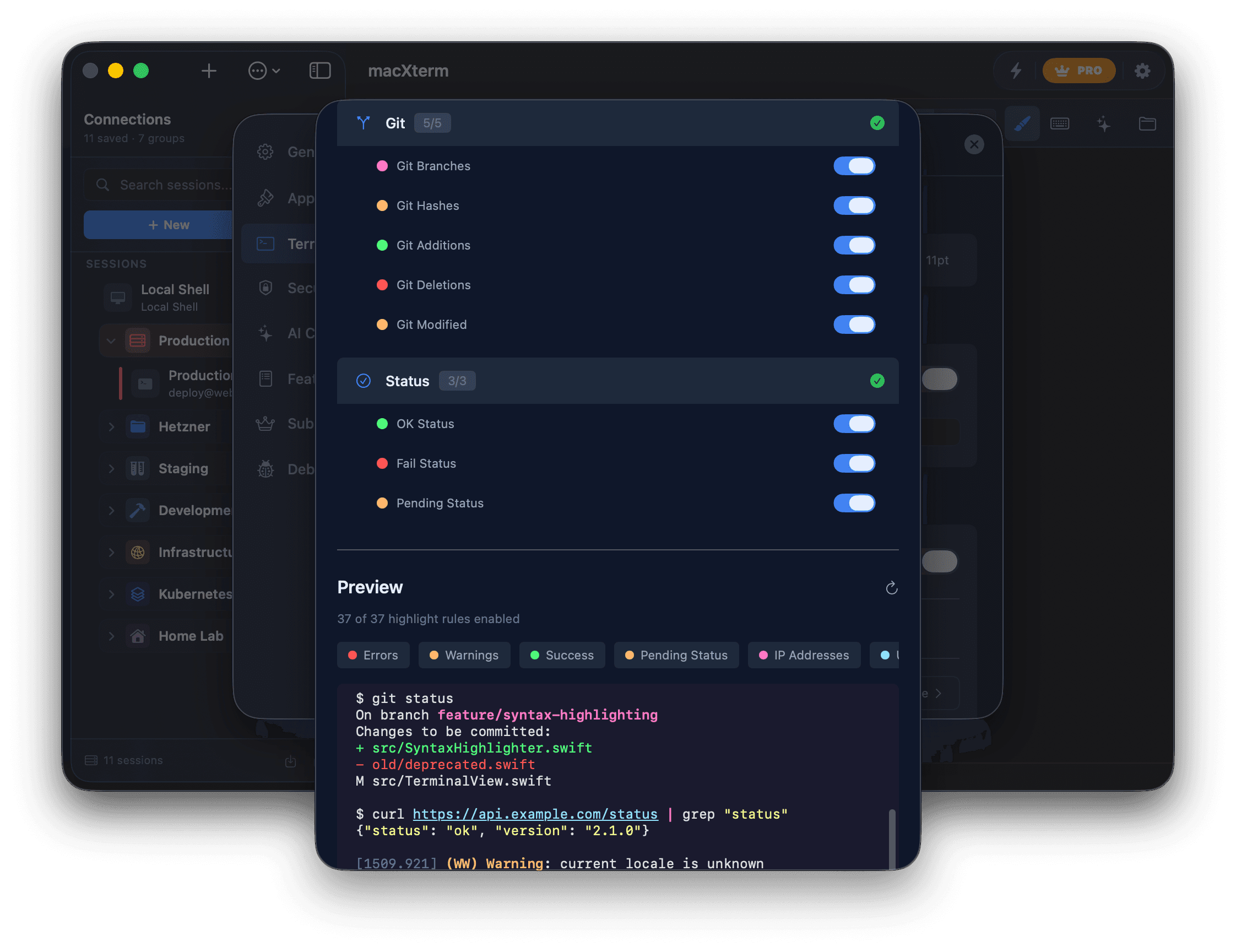Screen dimensions: 1236x952
Task: Open Subscription settings via the crown icon
Action: click(265, 423)
